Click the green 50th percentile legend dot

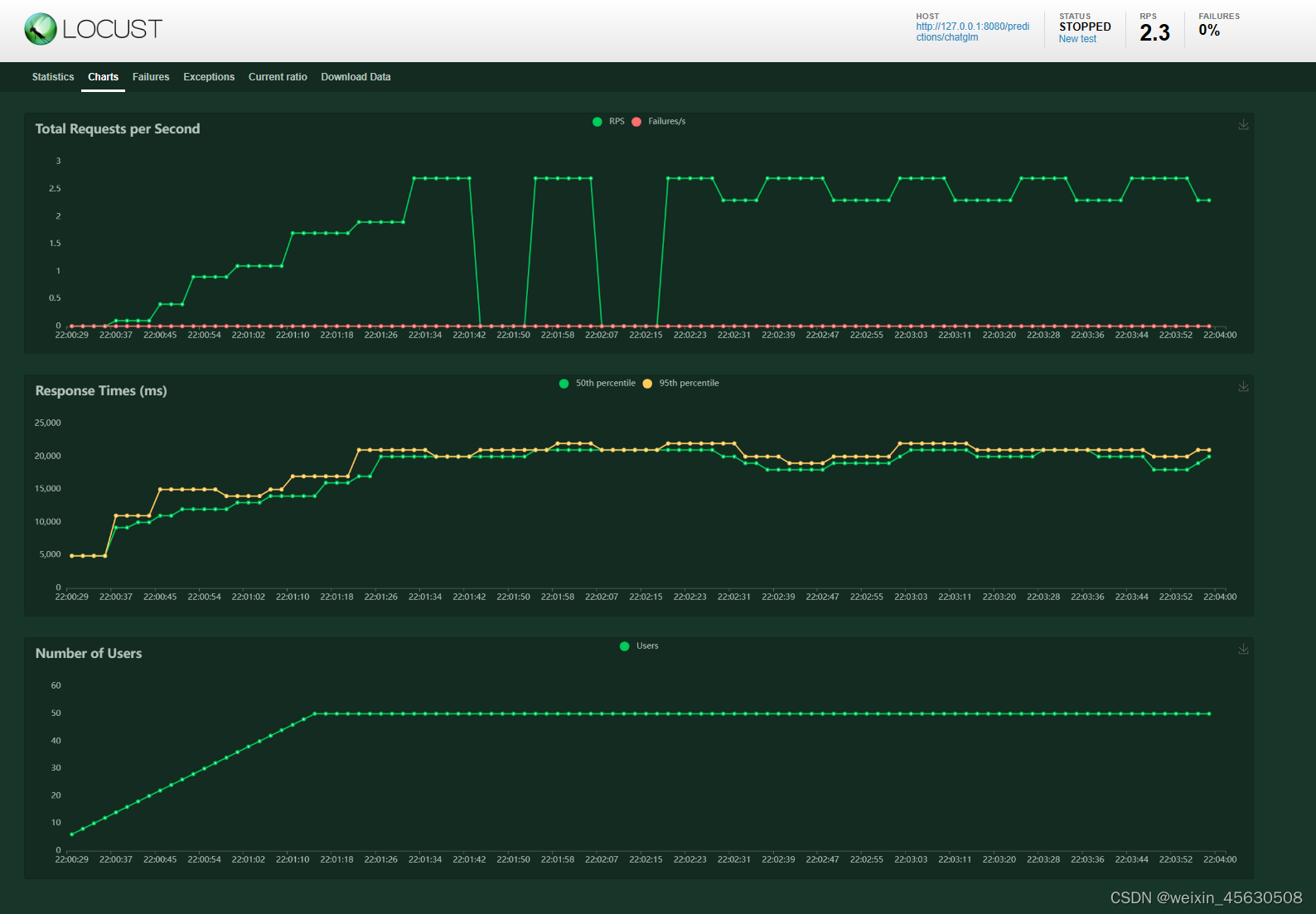pyautogui.click(x=564, y=384)
